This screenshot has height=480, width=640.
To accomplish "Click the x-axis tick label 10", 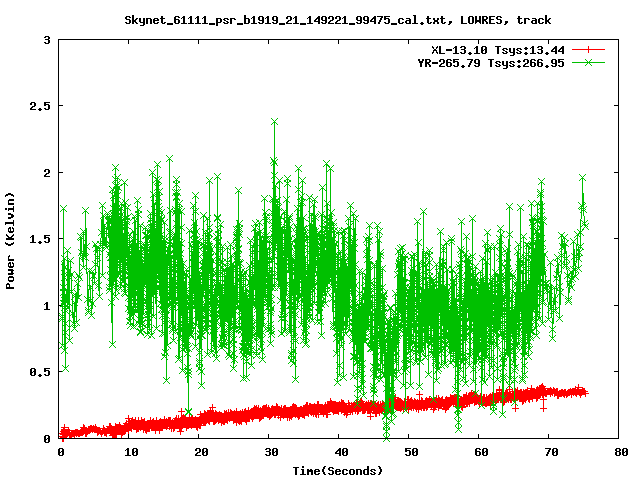I will click(x=131, y=452).
